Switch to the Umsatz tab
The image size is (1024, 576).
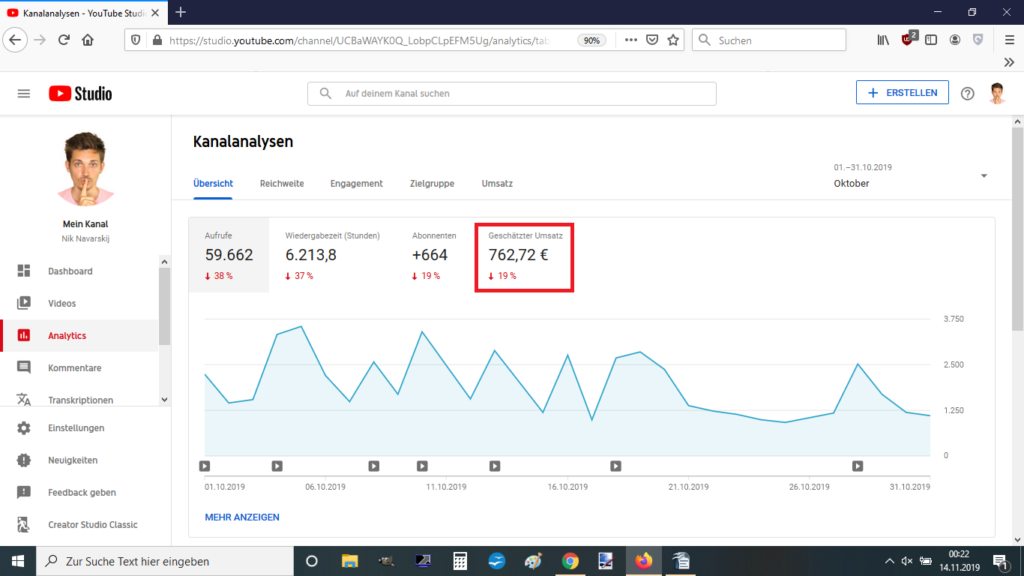tap(497, 184)
